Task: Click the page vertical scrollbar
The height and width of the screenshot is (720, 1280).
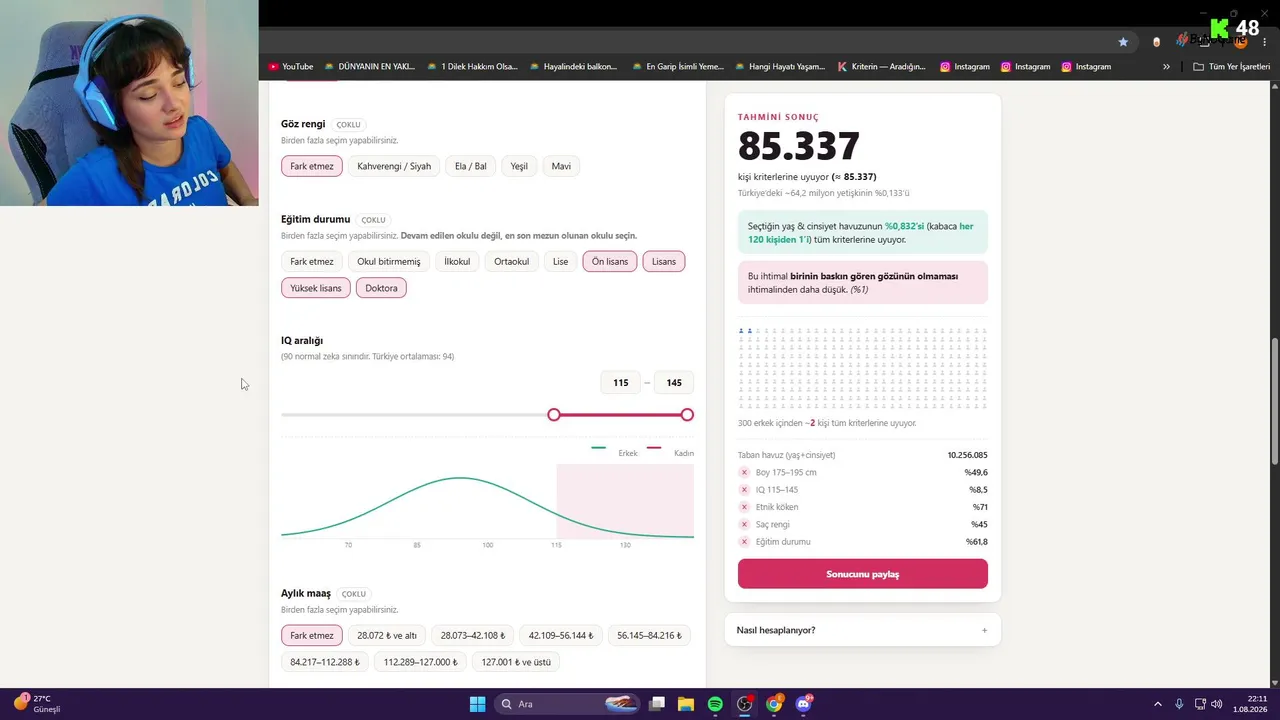Action: pyautogui.click(x=1274, y=400)
